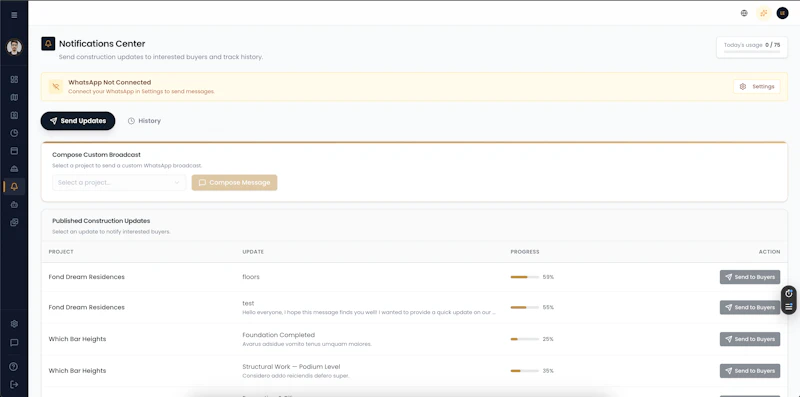Click the Published Construction Updates heading
The width and height of the screenshot is (800, 397).
(101, 221)
